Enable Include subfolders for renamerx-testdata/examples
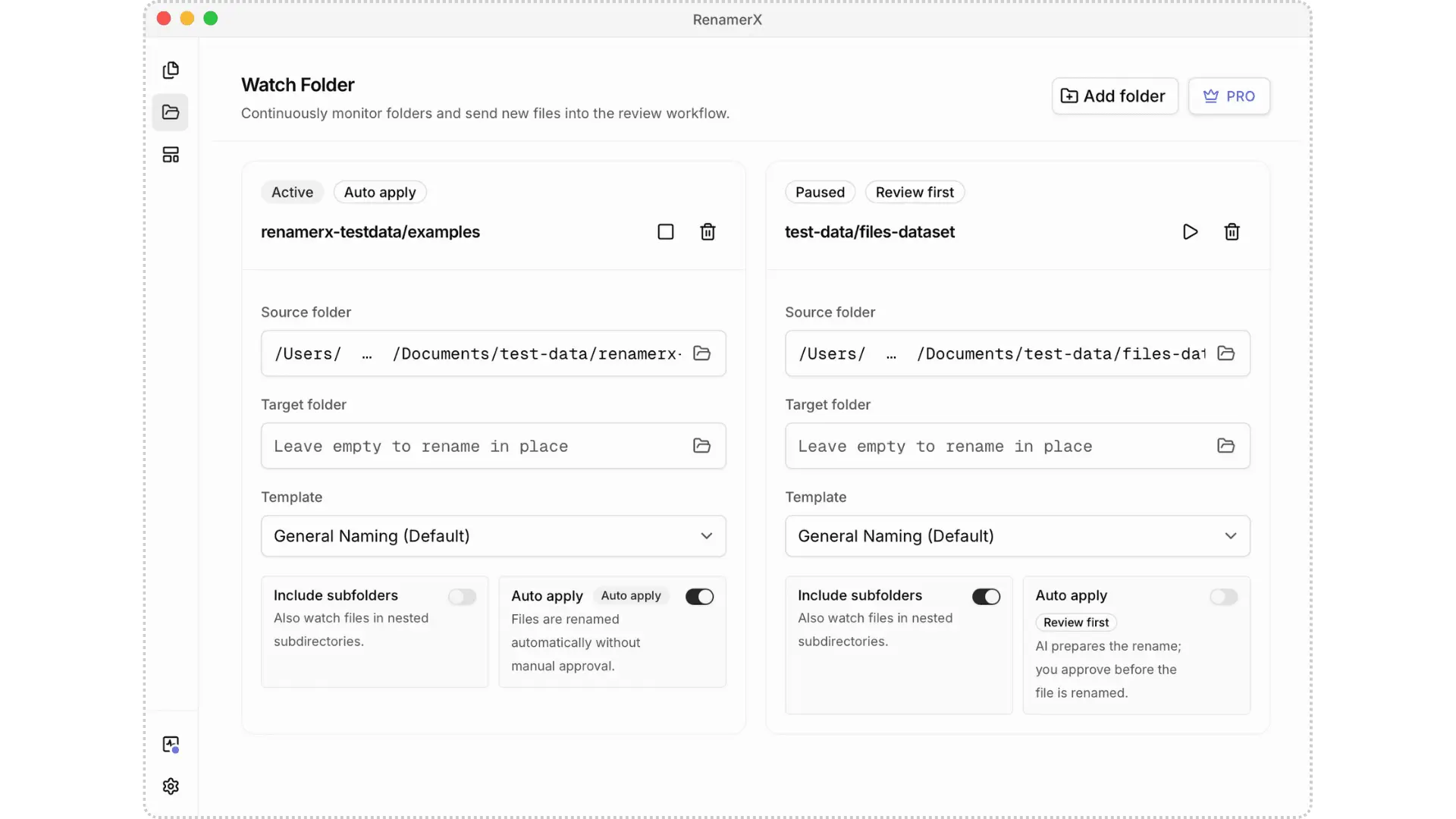 (462, 597)
